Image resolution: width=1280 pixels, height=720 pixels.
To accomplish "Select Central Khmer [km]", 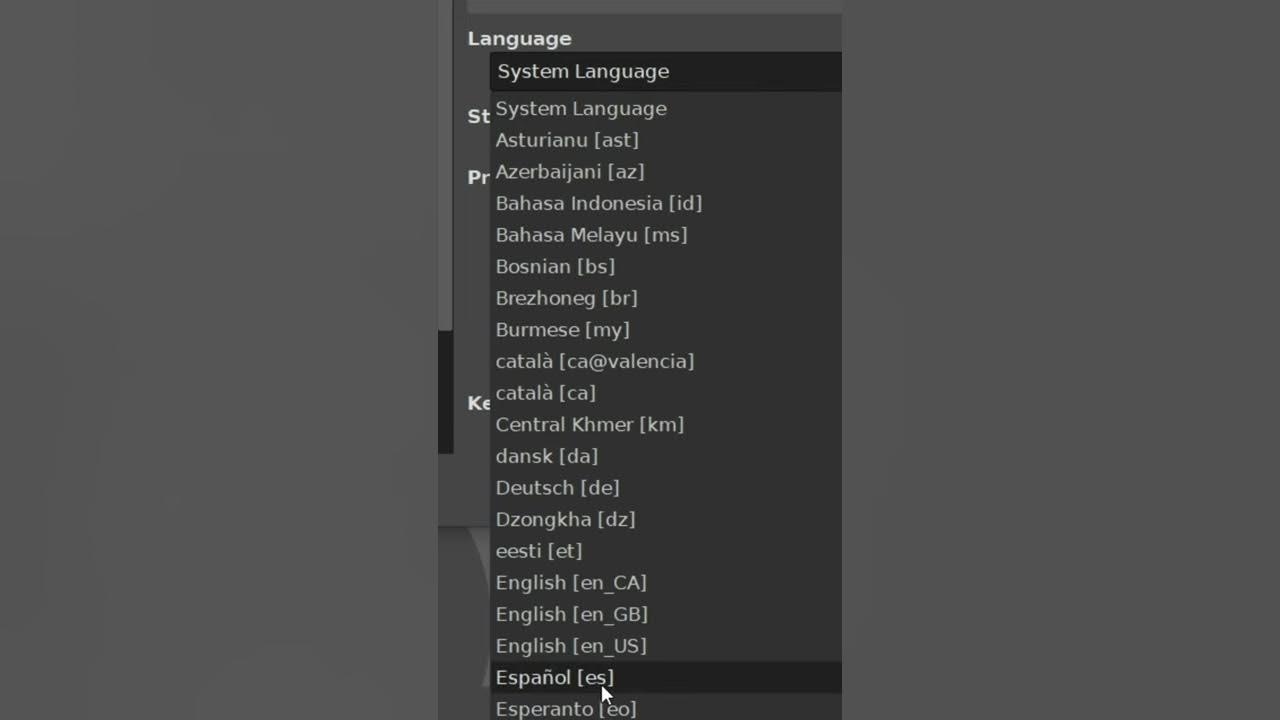I will click(589, 425).
